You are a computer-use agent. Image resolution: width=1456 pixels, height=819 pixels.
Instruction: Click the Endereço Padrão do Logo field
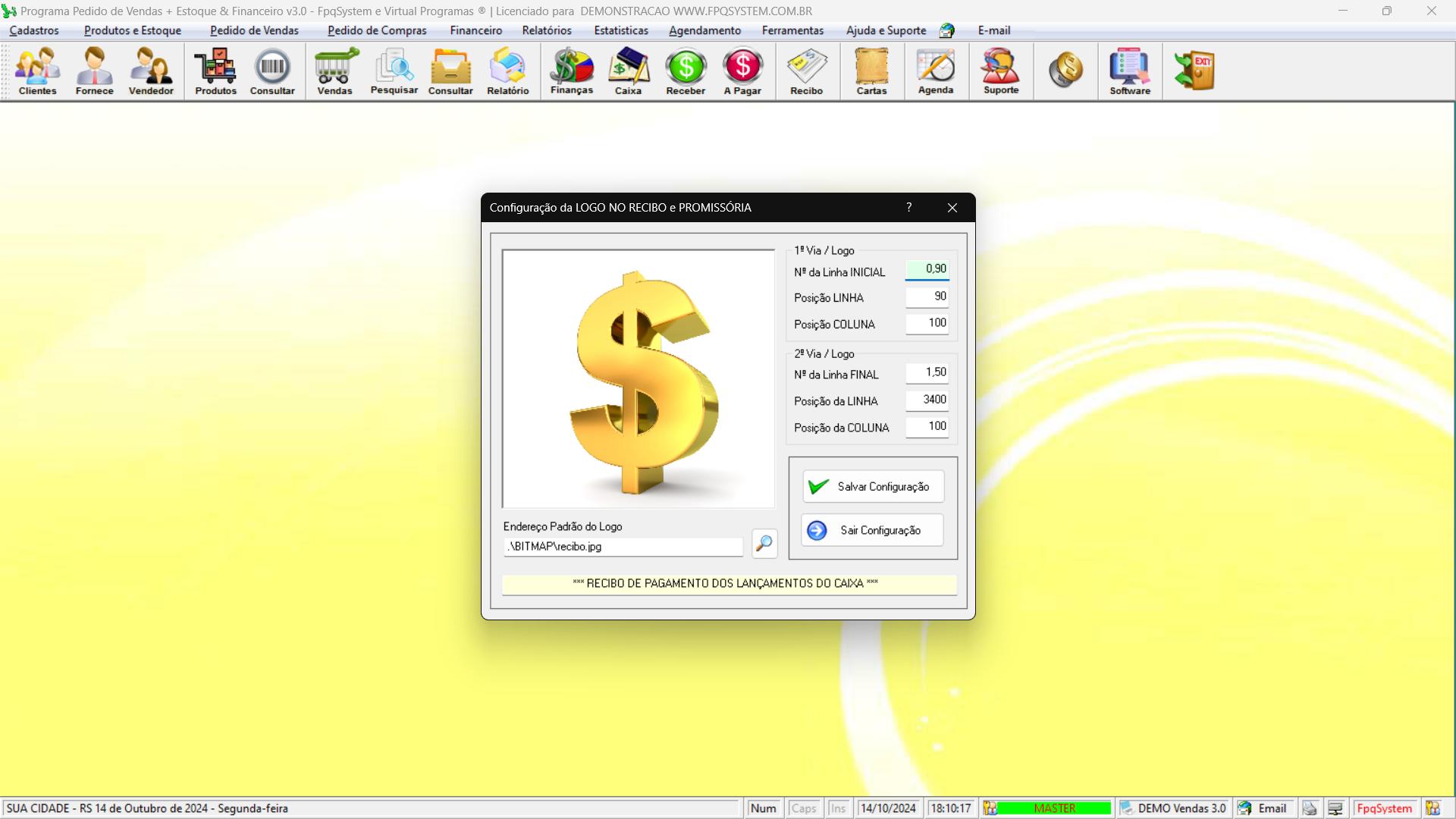click(623, 547)
